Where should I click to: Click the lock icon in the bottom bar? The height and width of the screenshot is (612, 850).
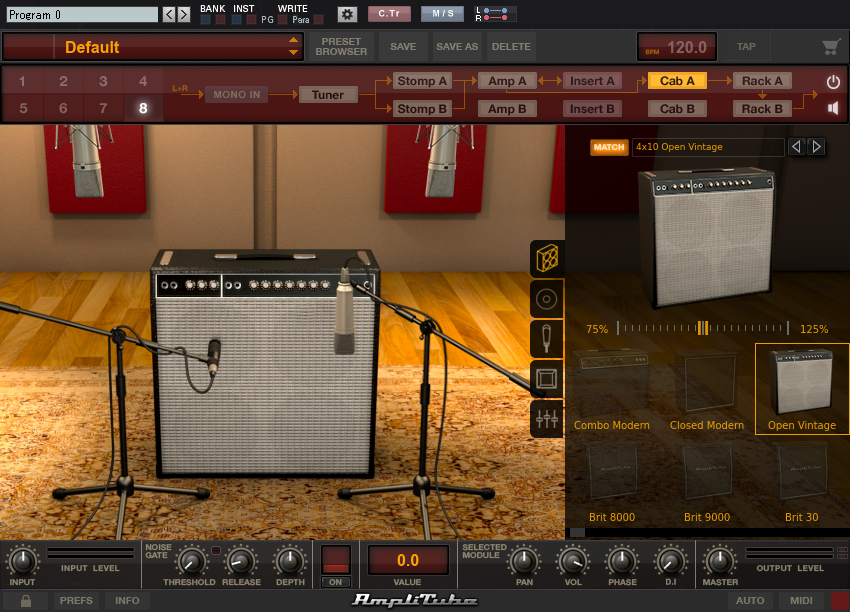25,601
